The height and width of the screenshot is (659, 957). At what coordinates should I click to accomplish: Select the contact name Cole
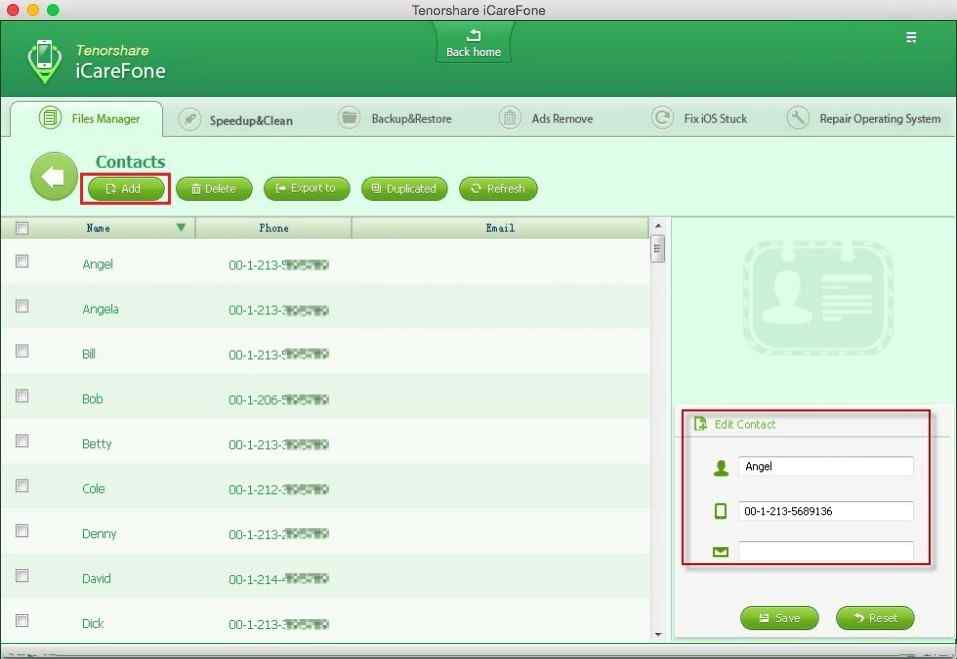point(93,489)
